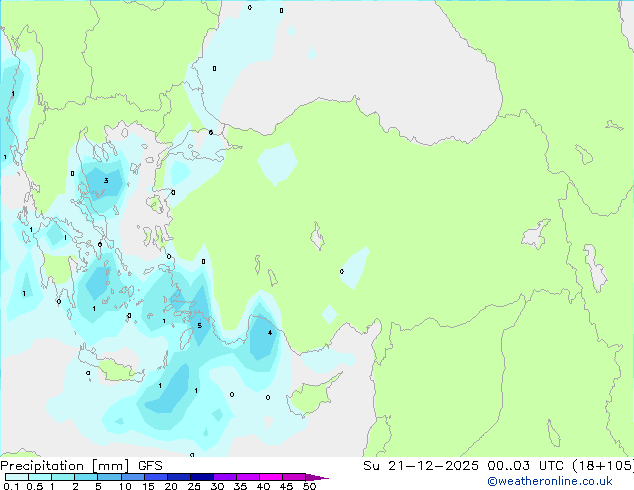Viewport: 634px width, 490px height.
Task: Select the 20–25 mm legend swatch
Action: [178, 477]
